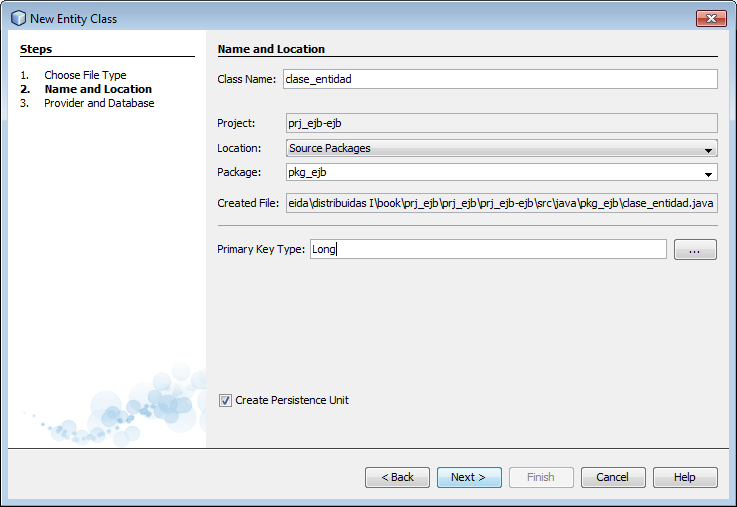Go back with the Back button

coord(397,477)
